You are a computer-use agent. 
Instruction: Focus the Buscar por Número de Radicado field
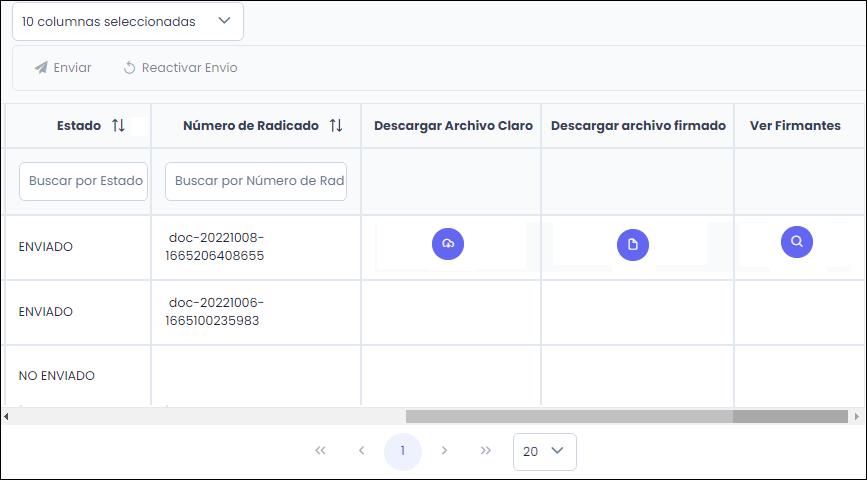point(256,181)
